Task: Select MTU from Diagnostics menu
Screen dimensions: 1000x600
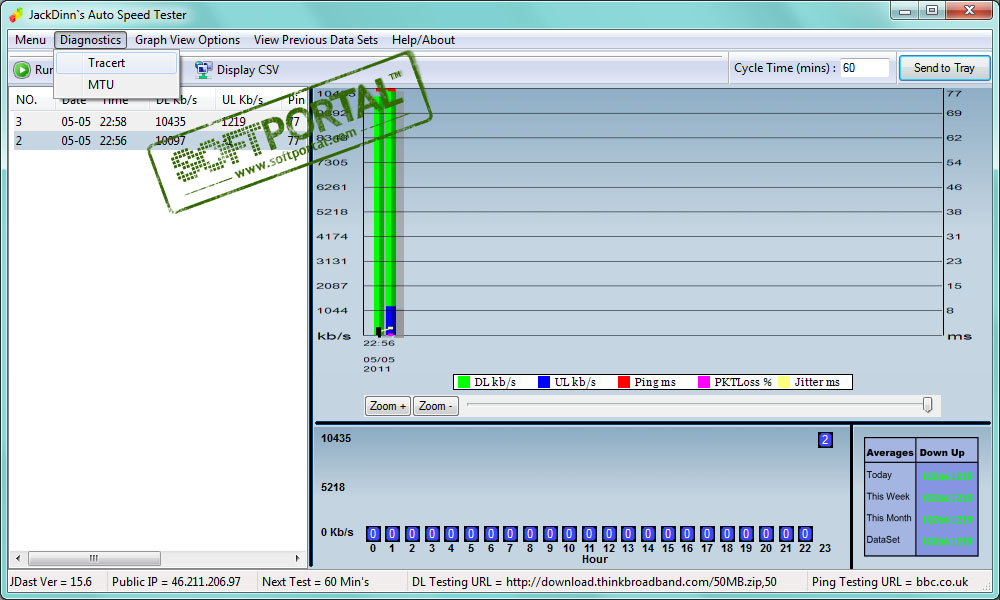Action: (x=116, y=84)
